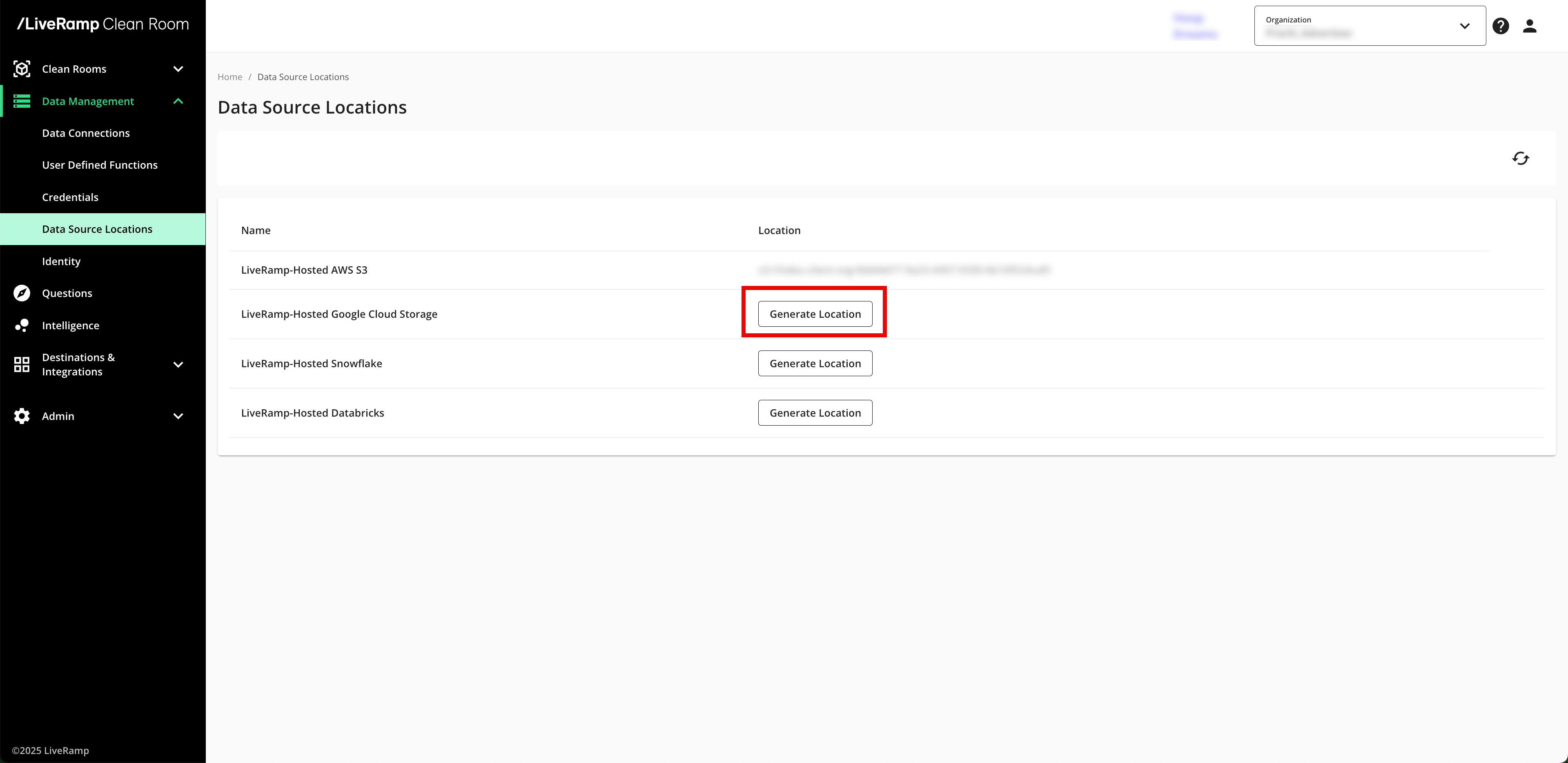Click the Destinations & Integrations grid icon
Viewport: 1568px width, 763px height.
pyautogui.click(x=22, y=364)
